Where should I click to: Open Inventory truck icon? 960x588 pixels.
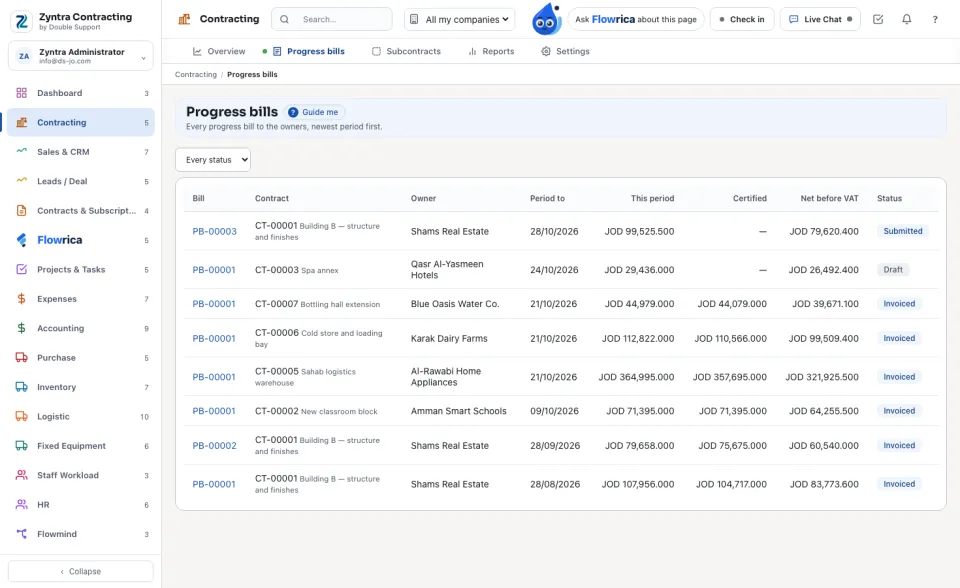21,387
